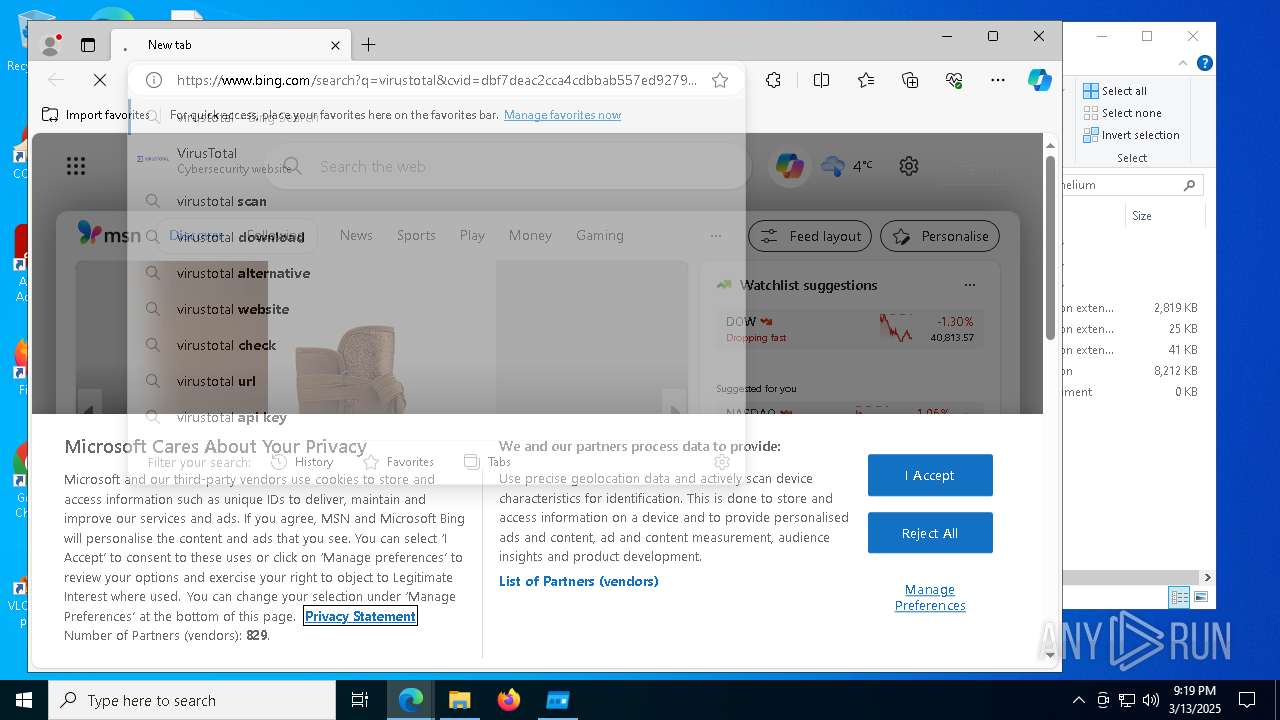Open Copilot icon on MSN page
This screenshot has width=1280, height=720.
click(x=790, y=166)
